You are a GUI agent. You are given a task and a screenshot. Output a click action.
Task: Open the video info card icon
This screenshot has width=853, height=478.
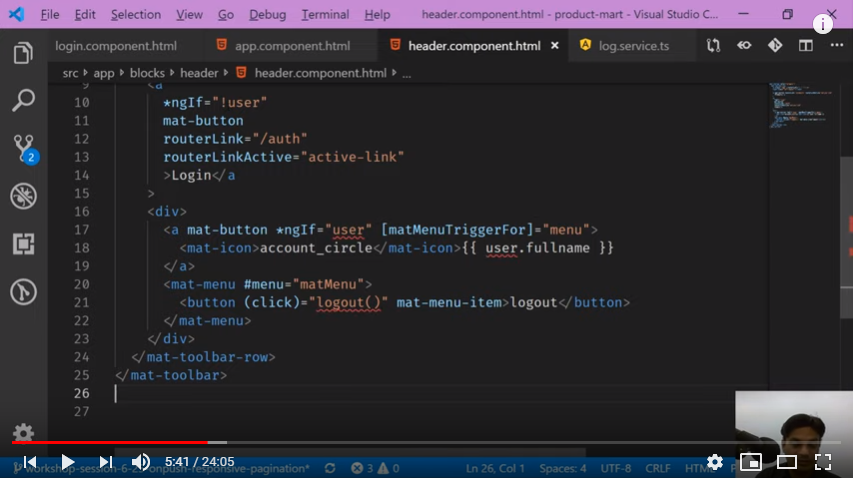pos(823,25)
